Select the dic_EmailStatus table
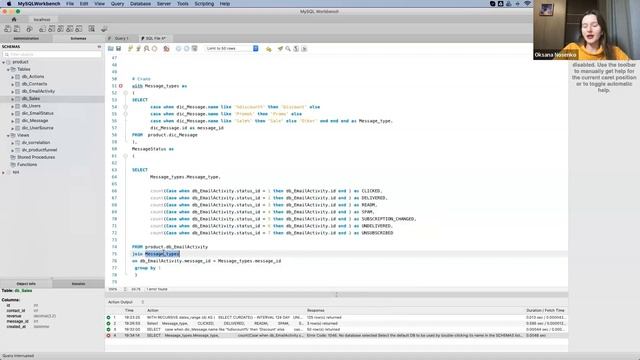This screenshot has height=360, width=640. point(38,113)
